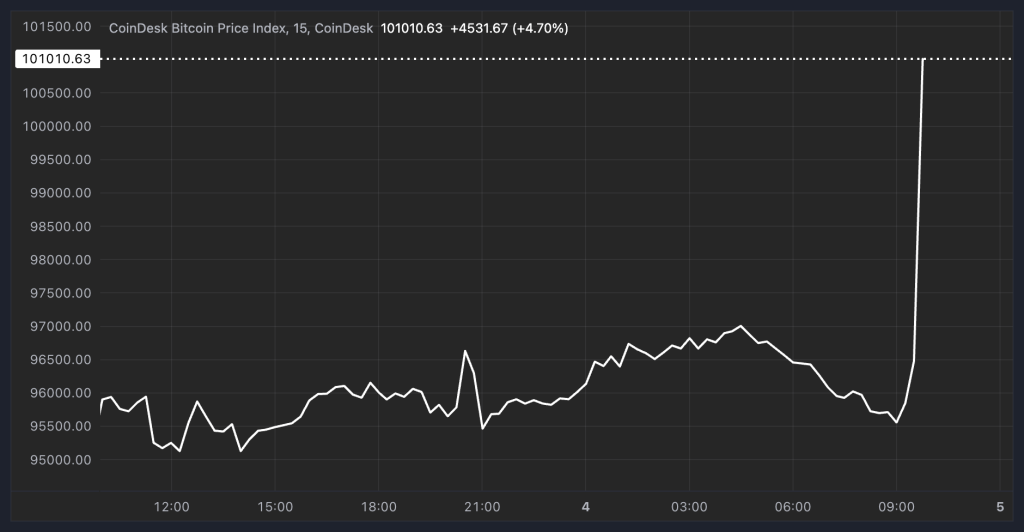Click the 101500.00 price axis label
The image size is (1024, 532).
tap(57, 26)
